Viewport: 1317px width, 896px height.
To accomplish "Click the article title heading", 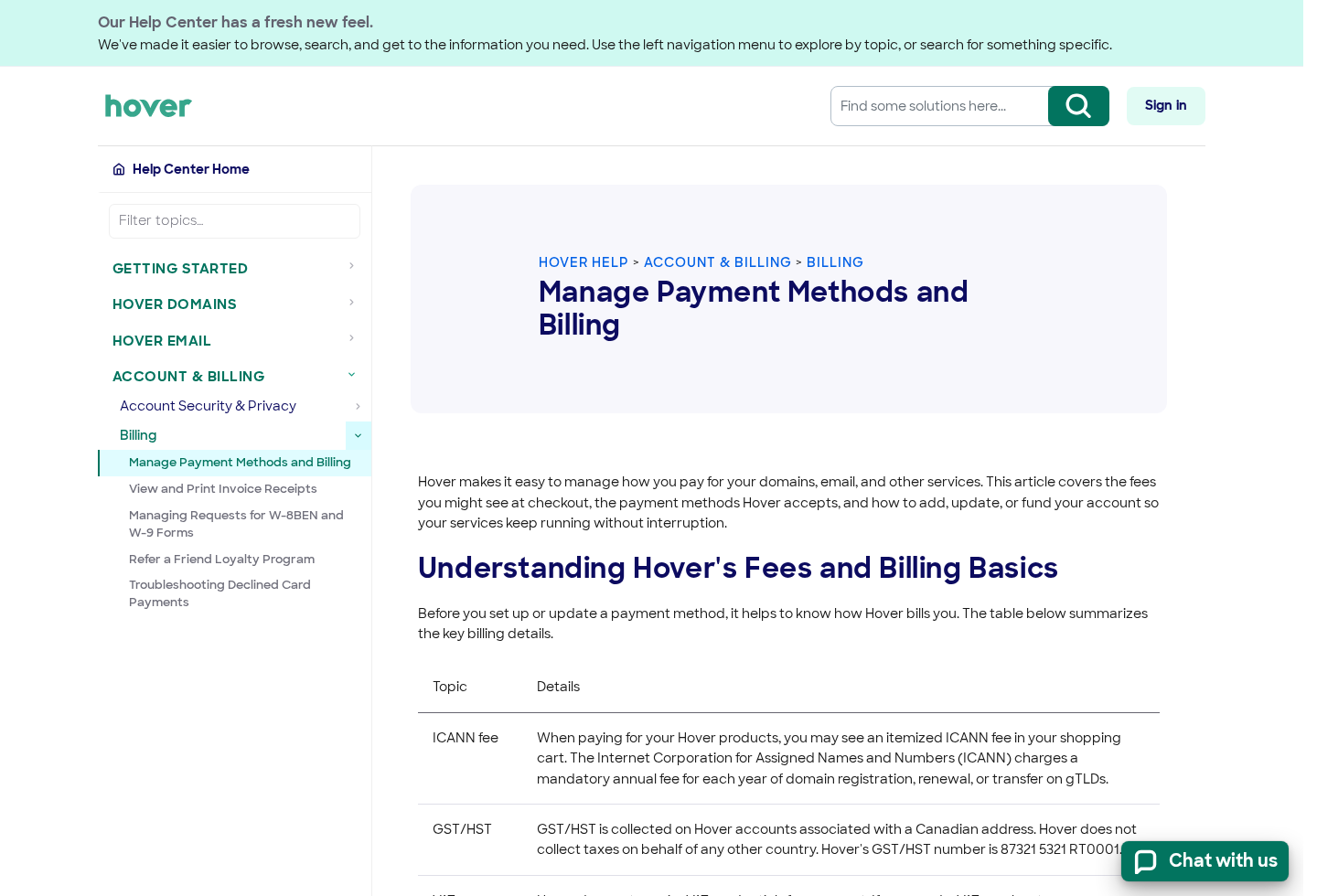I will (753, 308).
